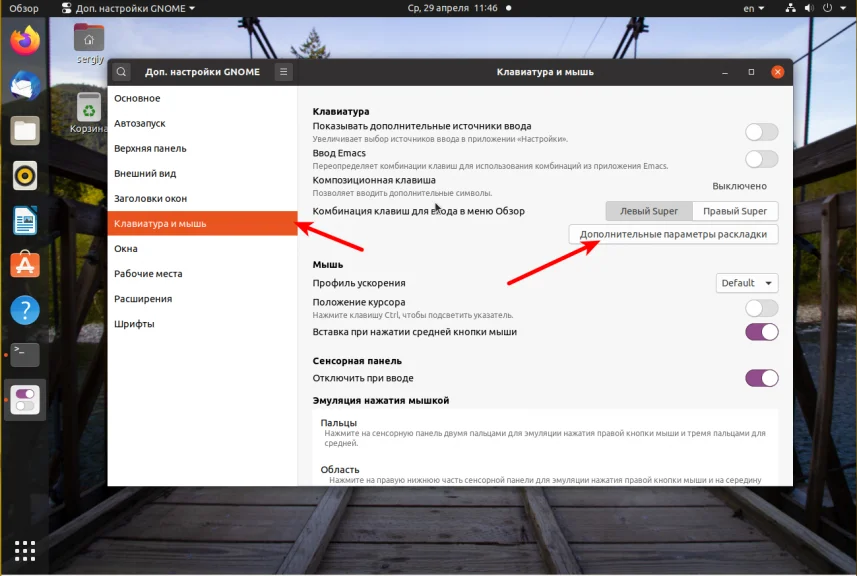Image resolution: width=857 pixels, height=576 pixels.
Task: Select Клавиатура и мышь sidebar item
Action: click(202, 224)
